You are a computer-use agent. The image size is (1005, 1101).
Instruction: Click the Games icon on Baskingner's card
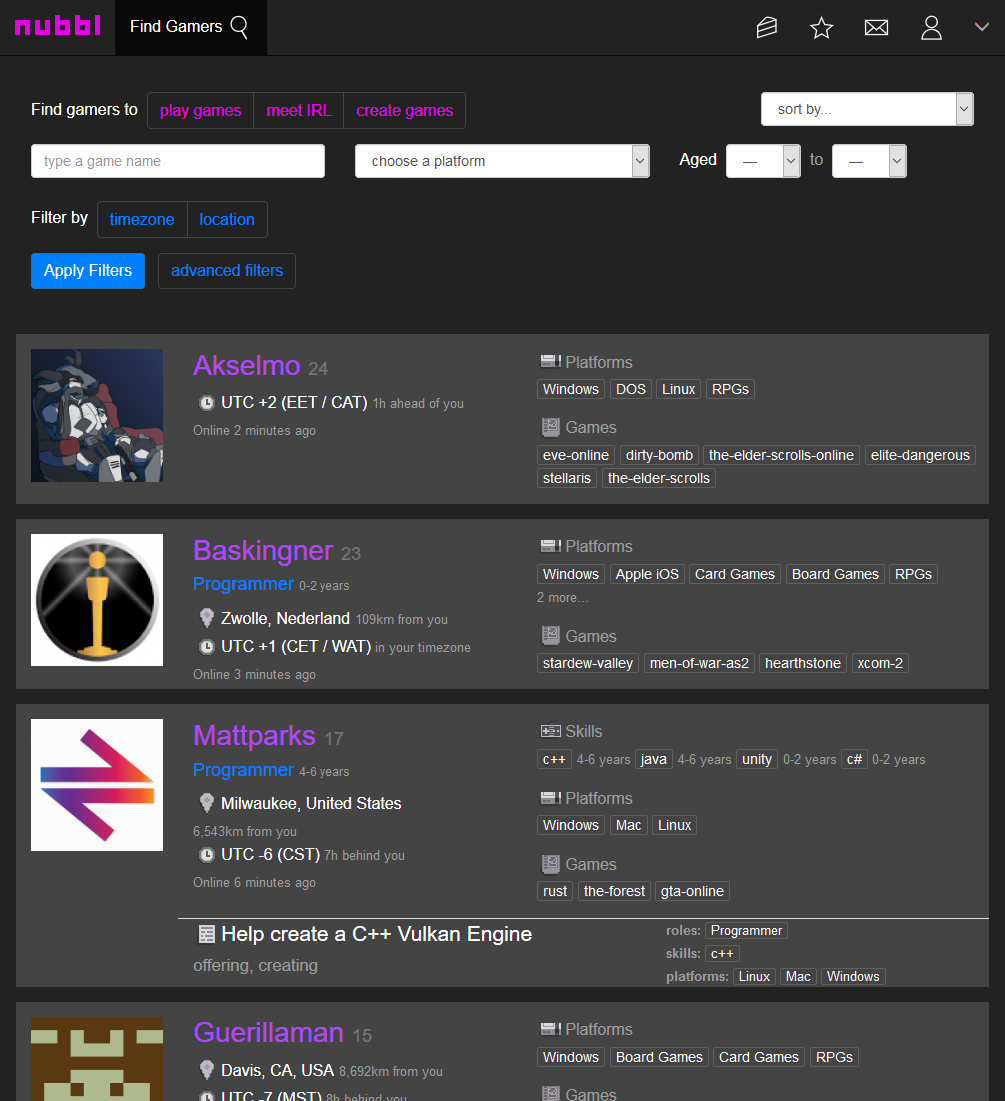click(550, 635)
